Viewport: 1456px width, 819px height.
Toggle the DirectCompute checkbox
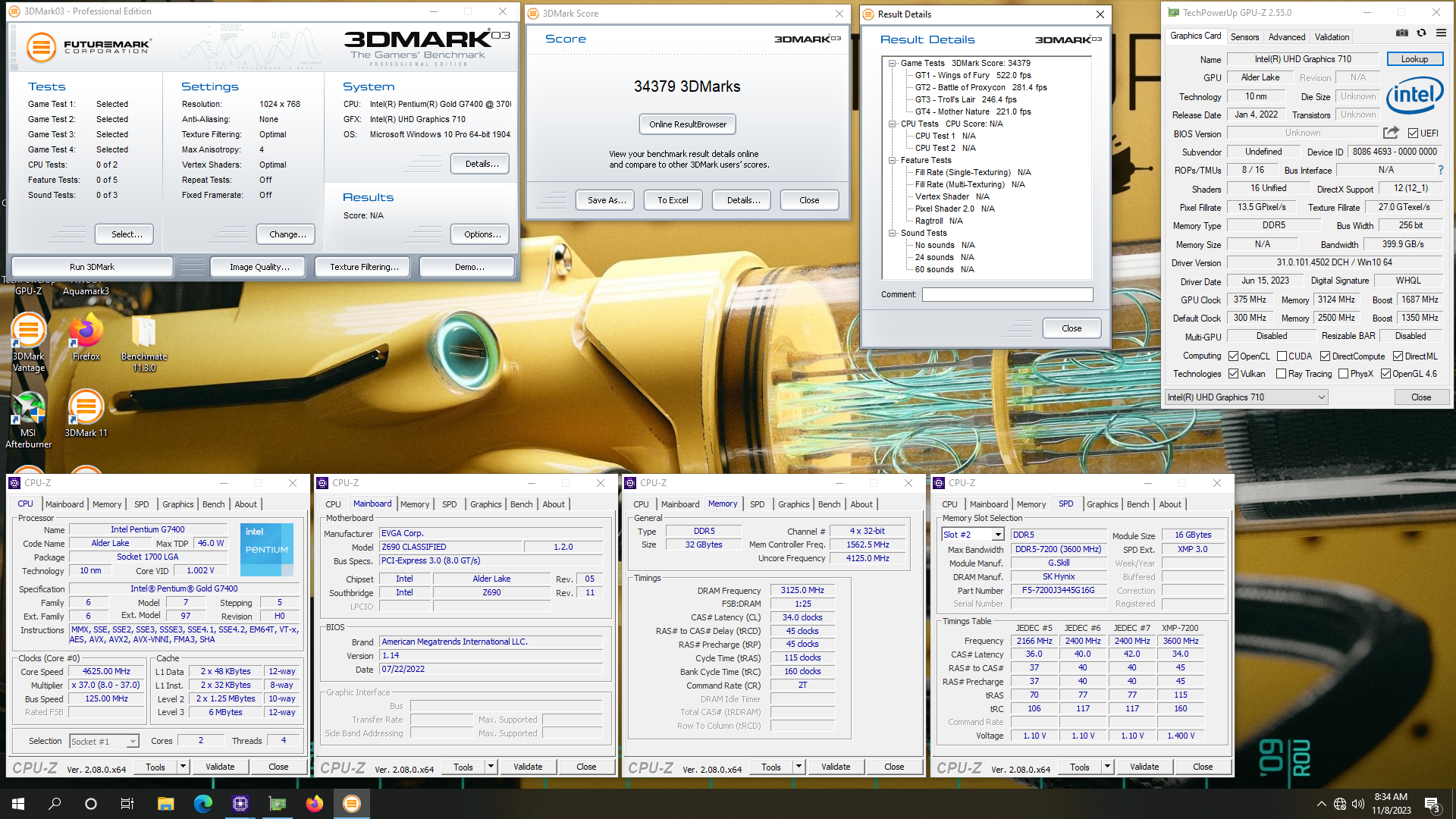[1325, 356]
